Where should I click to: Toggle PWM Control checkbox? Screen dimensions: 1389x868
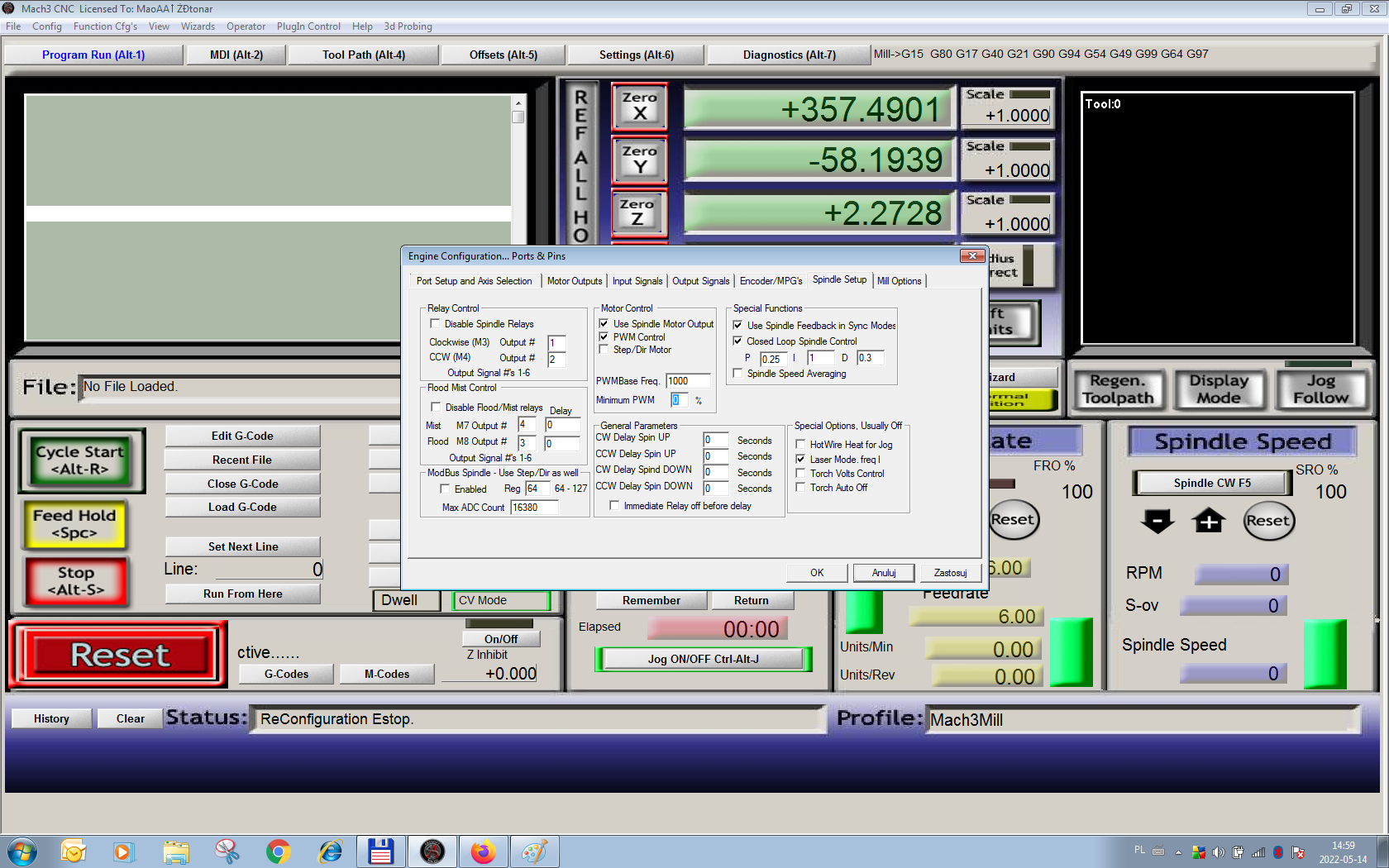[x=604, y=337]
